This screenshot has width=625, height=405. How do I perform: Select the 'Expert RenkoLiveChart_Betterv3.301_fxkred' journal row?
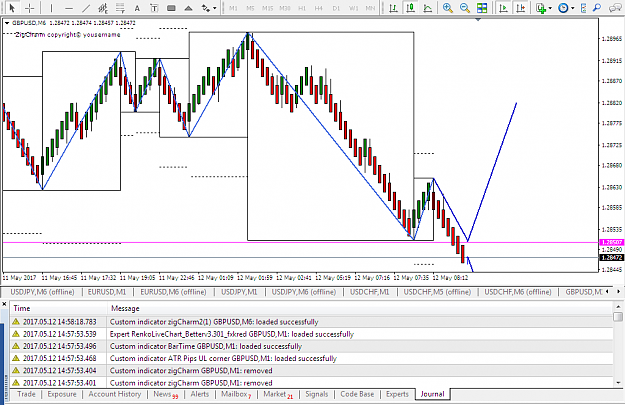point(311,334)
